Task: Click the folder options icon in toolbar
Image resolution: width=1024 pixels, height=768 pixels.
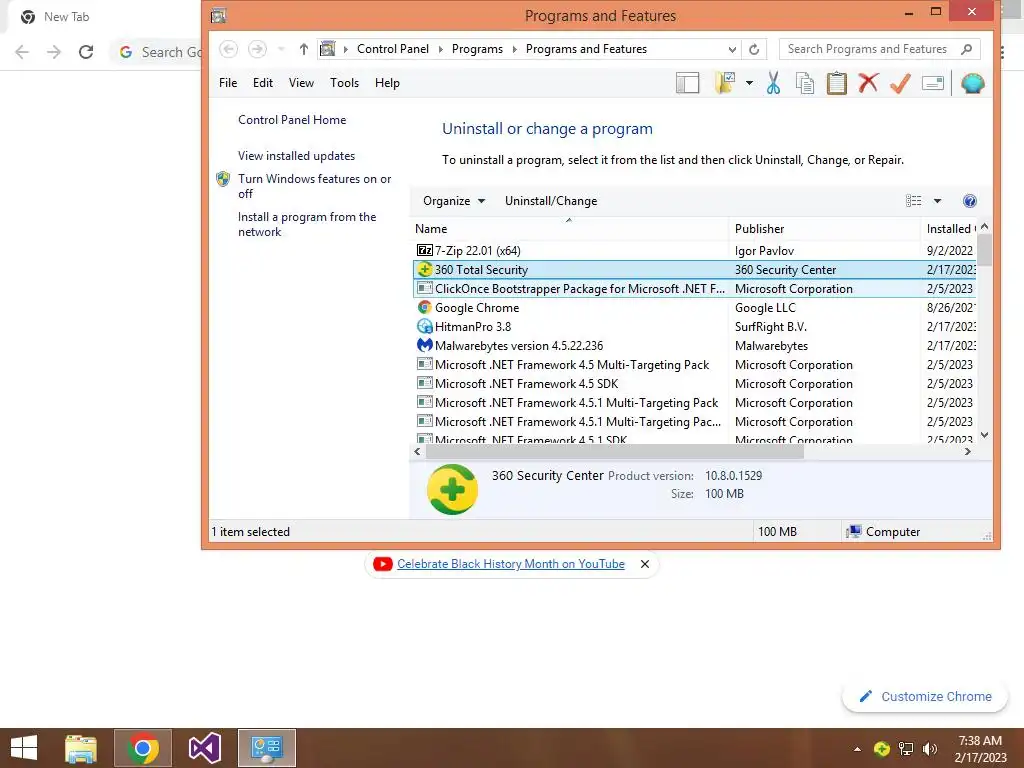Action: 725,83
